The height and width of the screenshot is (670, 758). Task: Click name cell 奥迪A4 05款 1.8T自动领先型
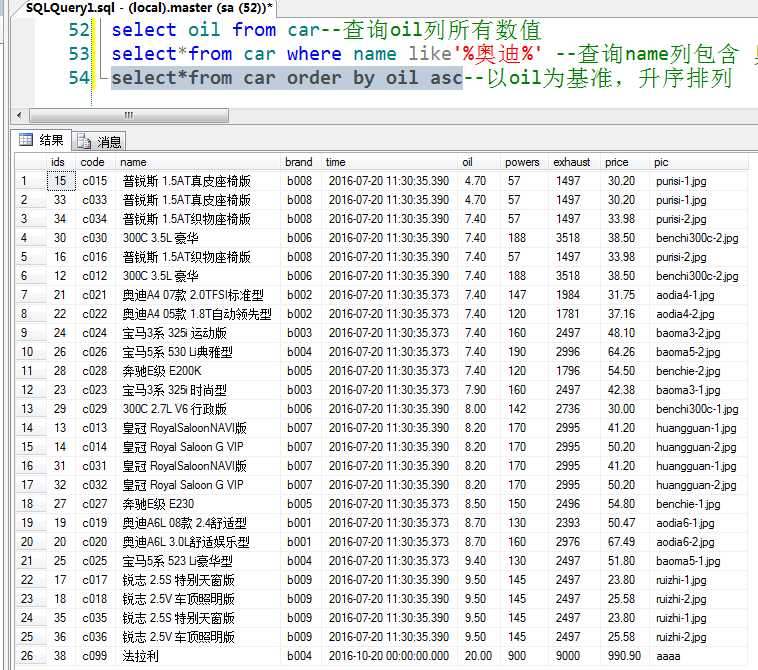(x=197, y=314)
